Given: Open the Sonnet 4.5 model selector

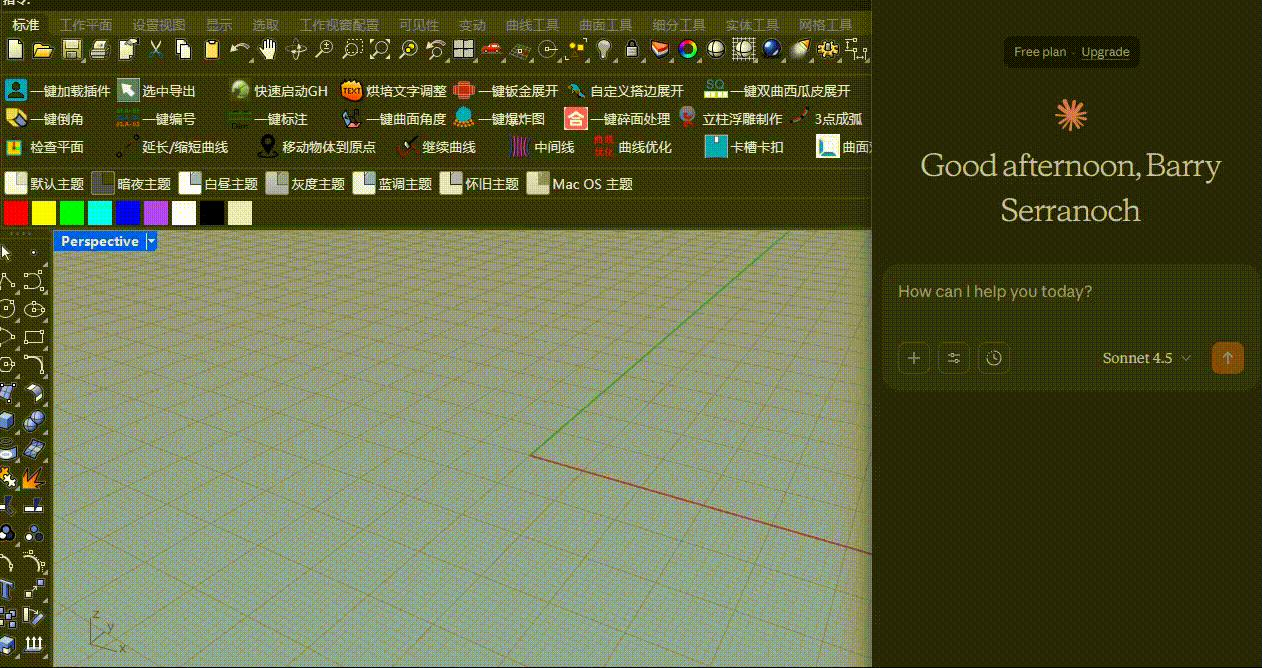Looking at the screenshot, I should (1147, 358).
